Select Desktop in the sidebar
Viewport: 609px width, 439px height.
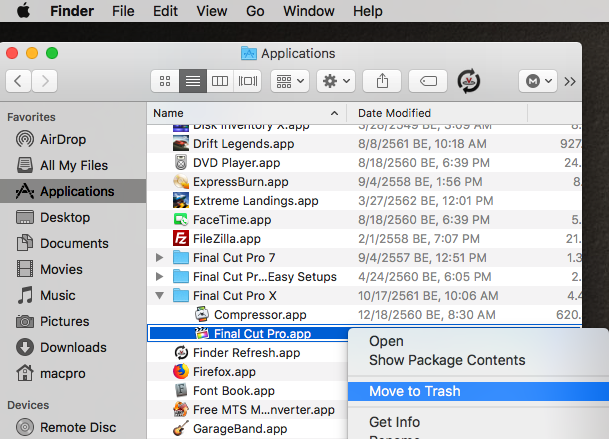pos(73,217)
